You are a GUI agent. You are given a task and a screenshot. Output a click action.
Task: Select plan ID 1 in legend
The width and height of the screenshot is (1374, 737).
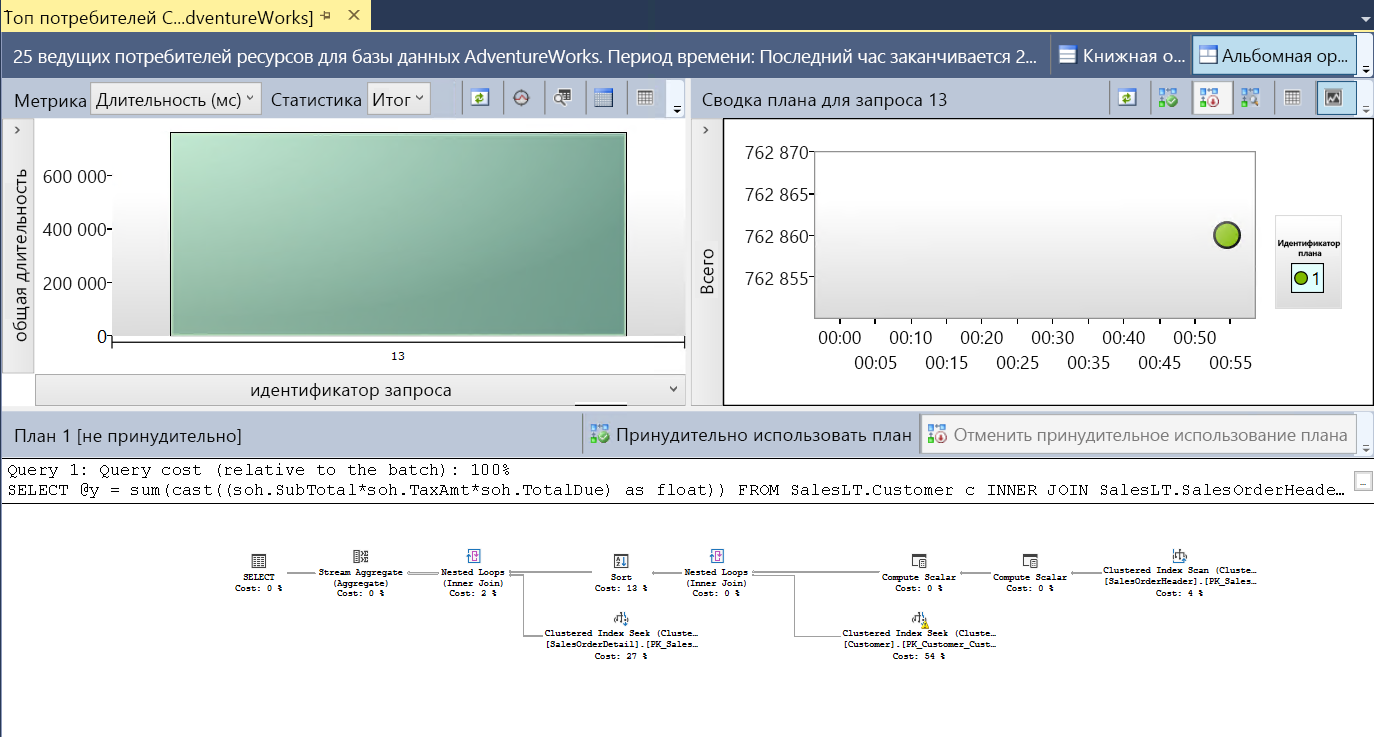click(1307, 278)
